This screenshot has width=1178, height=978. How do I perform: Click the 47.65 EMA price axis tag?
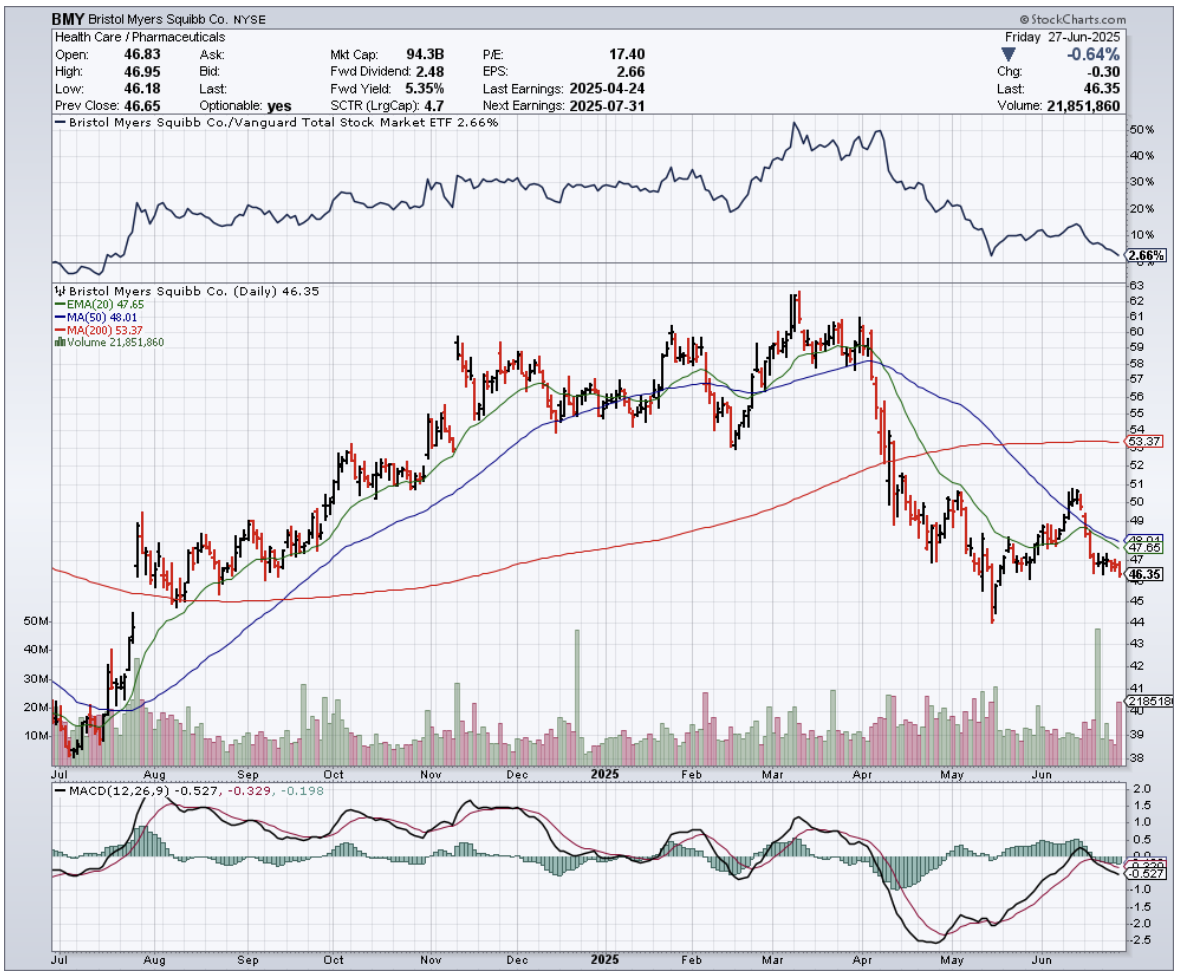1146,548
